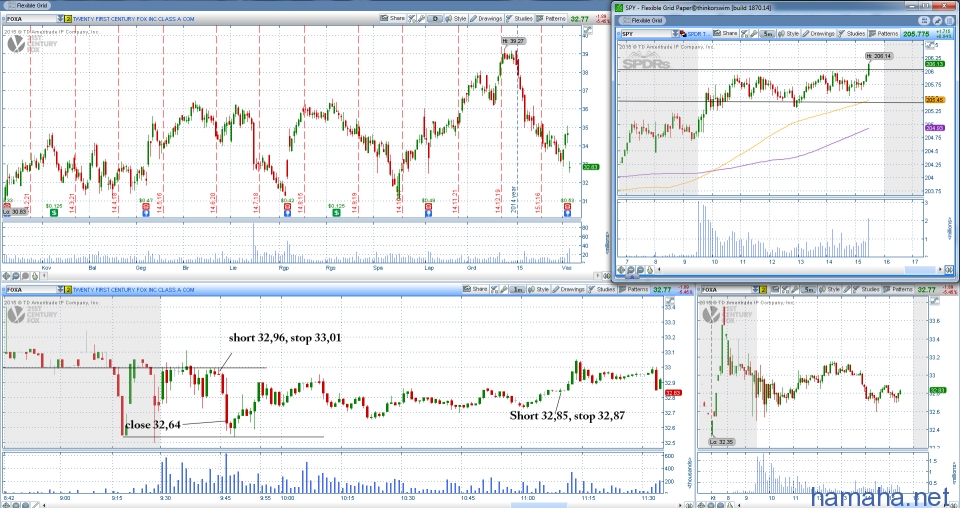Open Studies menu in daily FOXA chart
Viewport: 960px width, 508px height.
[x=519, y=18]
